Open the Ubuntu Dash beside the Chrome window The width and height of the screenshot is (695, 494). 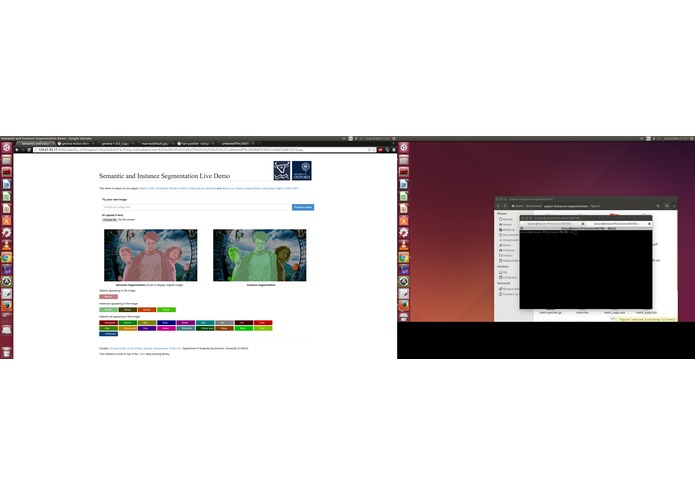tap(6, 148)
